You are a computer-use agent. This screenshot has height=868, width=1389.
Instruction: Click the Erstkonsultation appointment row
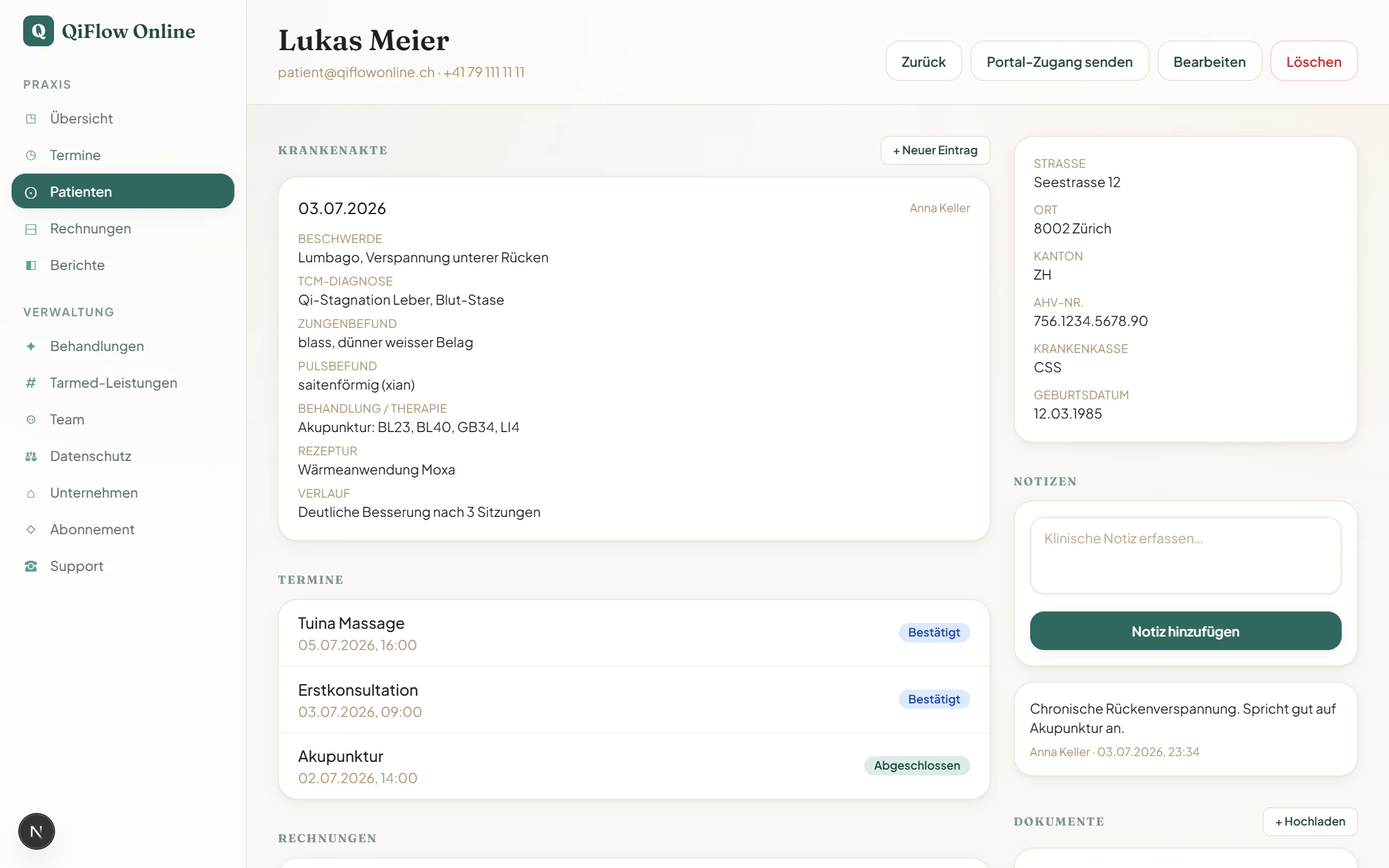tap(634, 700)
